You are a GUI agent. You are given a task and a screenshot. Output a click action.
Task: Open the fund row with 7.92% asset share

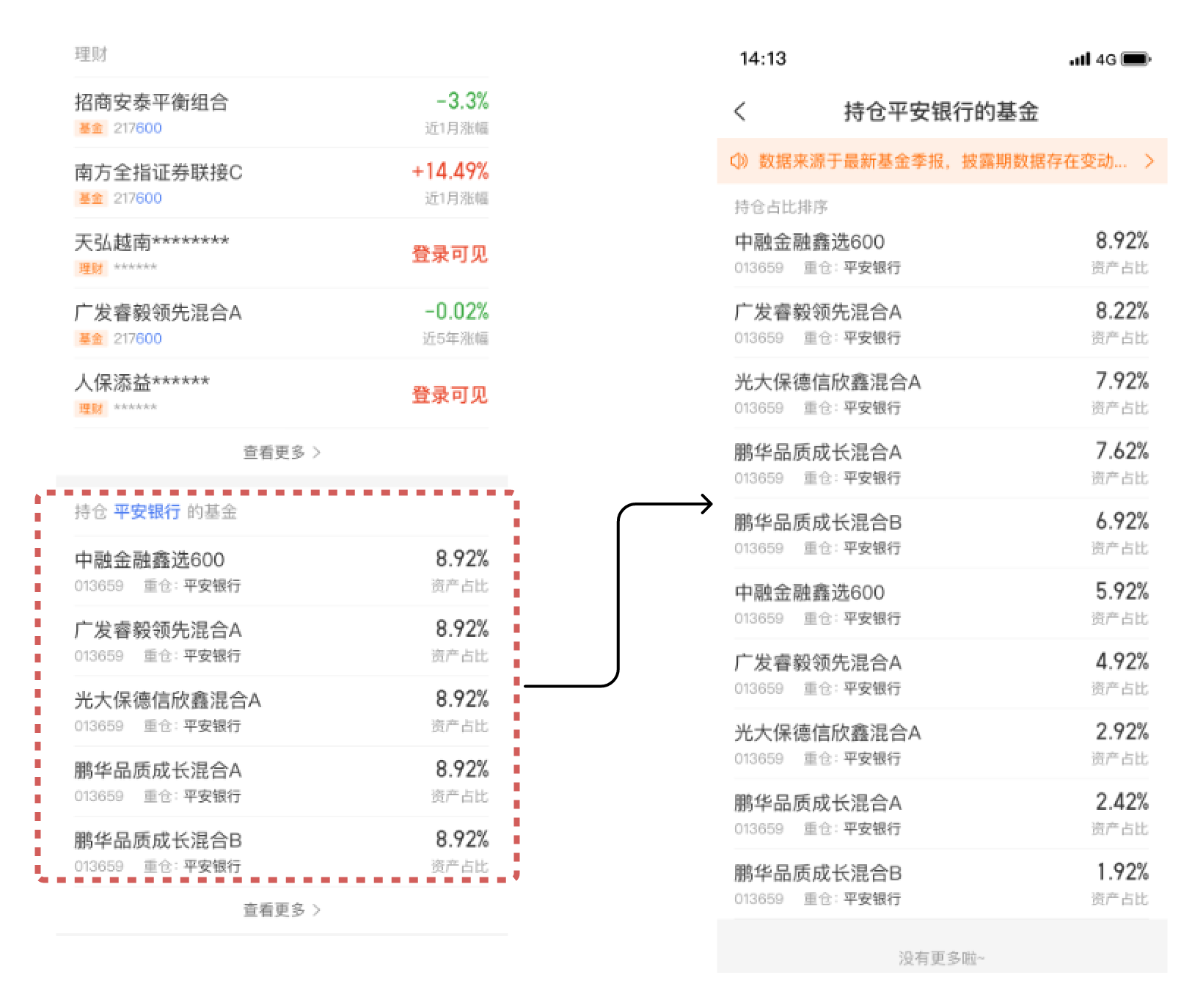coord(941,393)
